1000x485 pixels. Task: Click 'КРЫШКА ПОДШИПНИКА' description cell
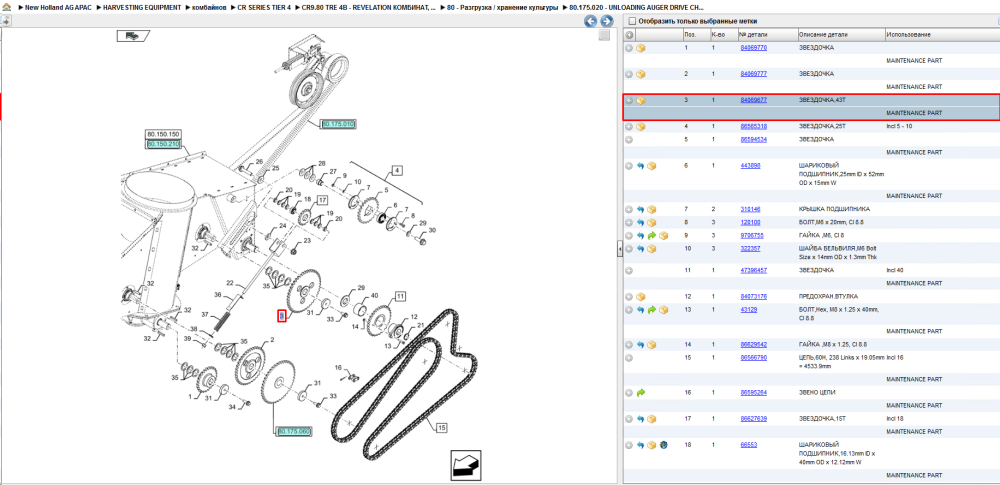coord(834,209)
